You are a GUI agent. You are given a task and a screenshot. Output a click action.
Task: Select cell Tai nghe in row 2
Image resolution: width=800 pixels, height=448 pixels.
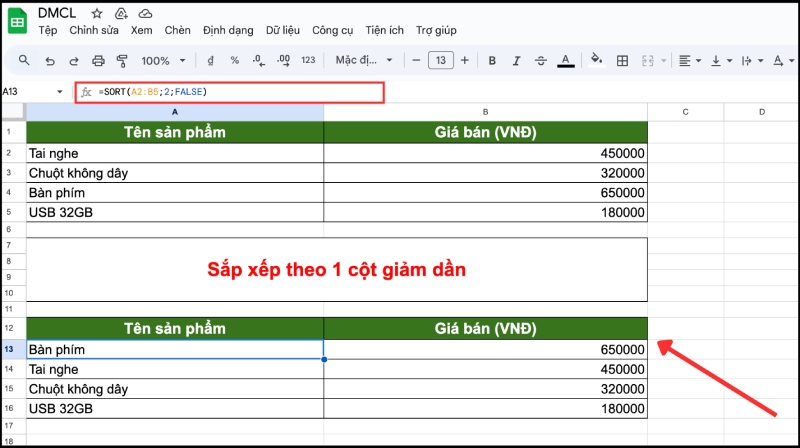tap(174, 153)
